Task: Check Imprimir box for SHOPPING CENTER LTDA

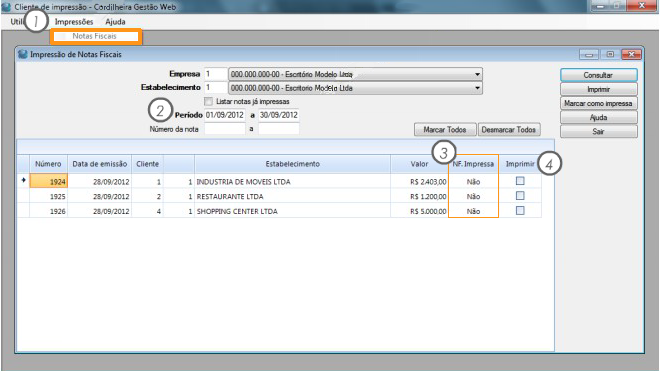Action: 520,211
